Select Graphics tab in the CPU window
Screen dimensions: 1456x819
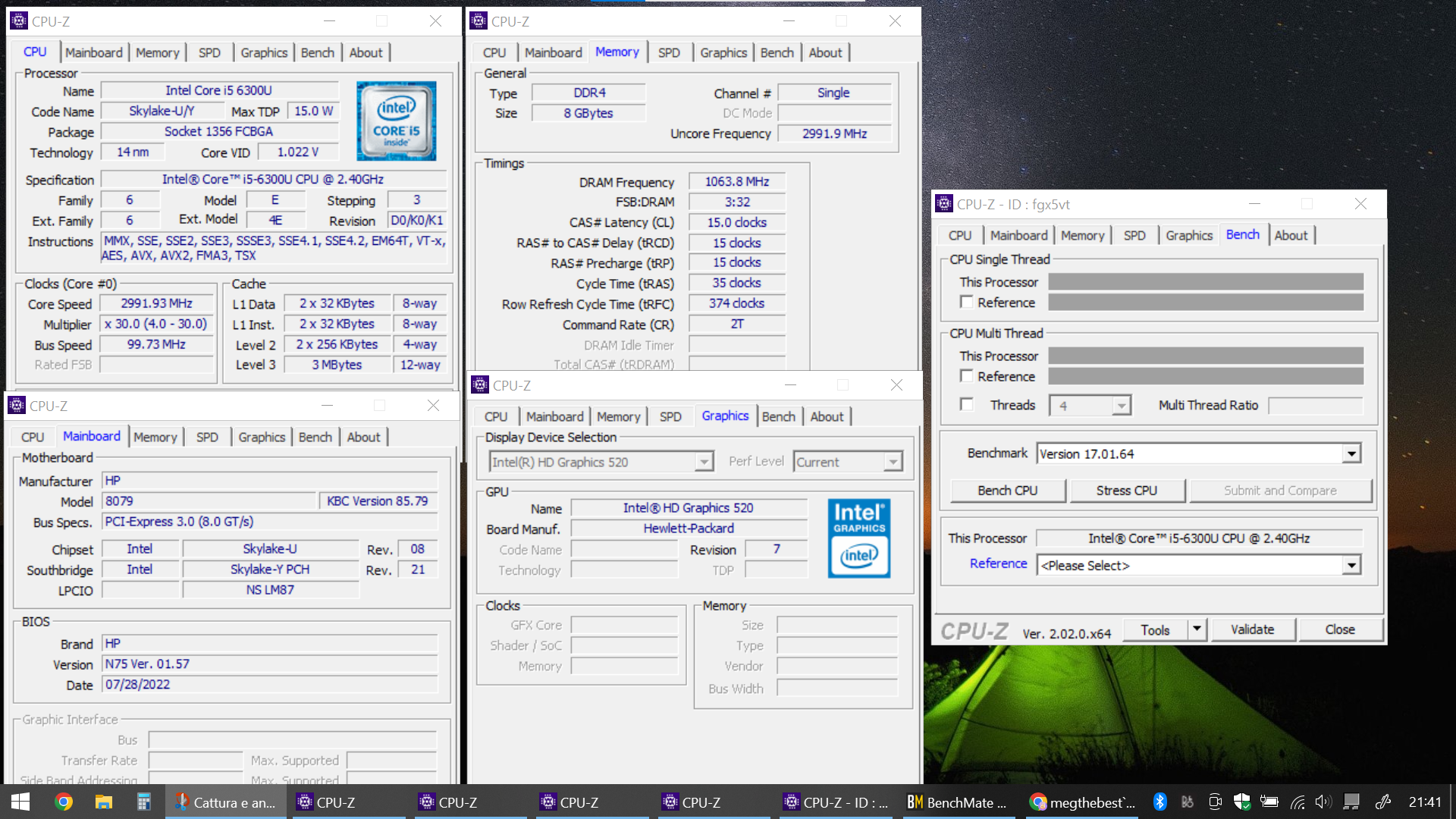pyautogui.click(x=264, y=52)
